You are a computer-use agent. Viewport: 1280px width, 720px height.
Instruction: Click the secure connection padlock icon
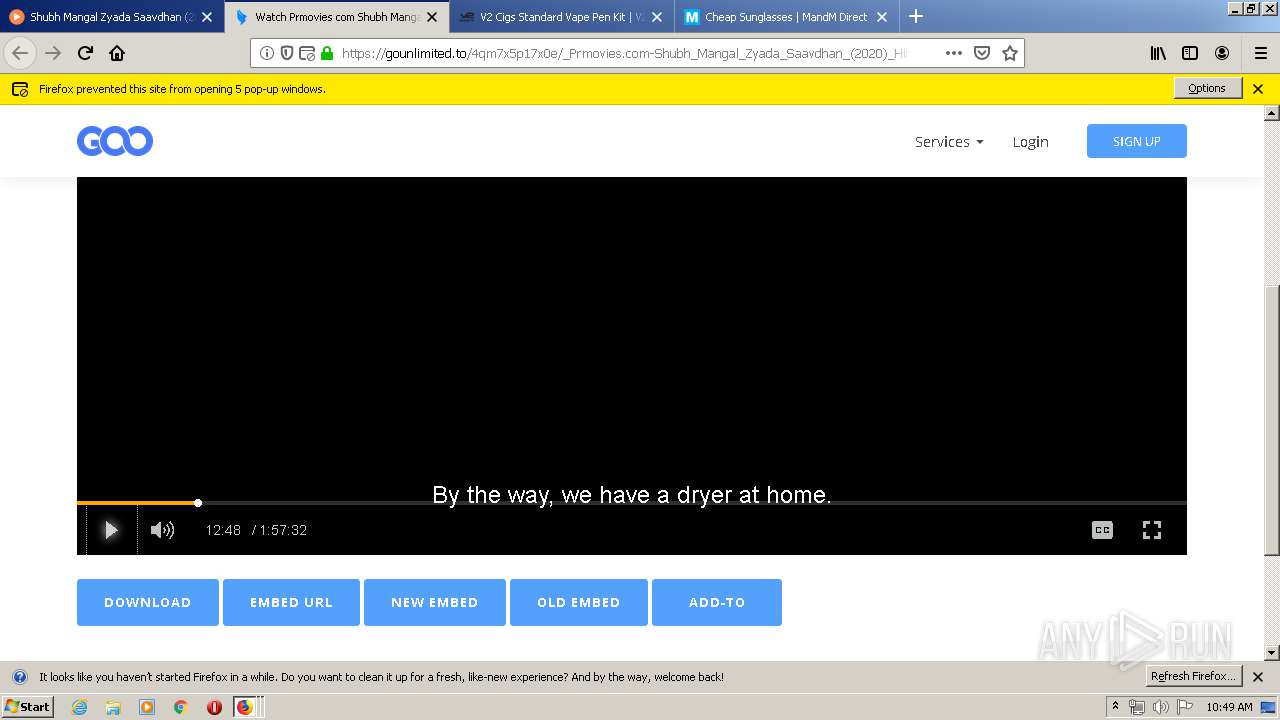pyautogui.click(x=327, y=53)
